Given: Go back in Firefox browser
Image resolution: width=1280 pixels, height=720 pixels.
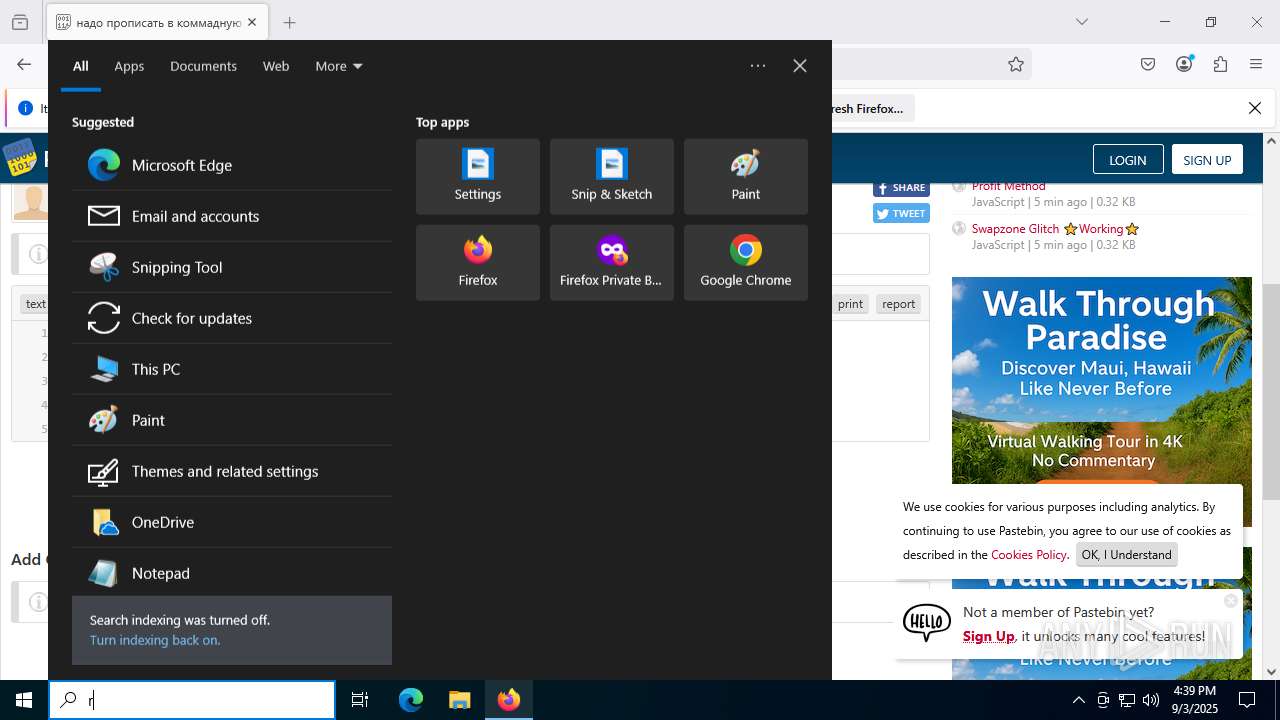Looking at the screenshot, I should click(x=24, y=64).
